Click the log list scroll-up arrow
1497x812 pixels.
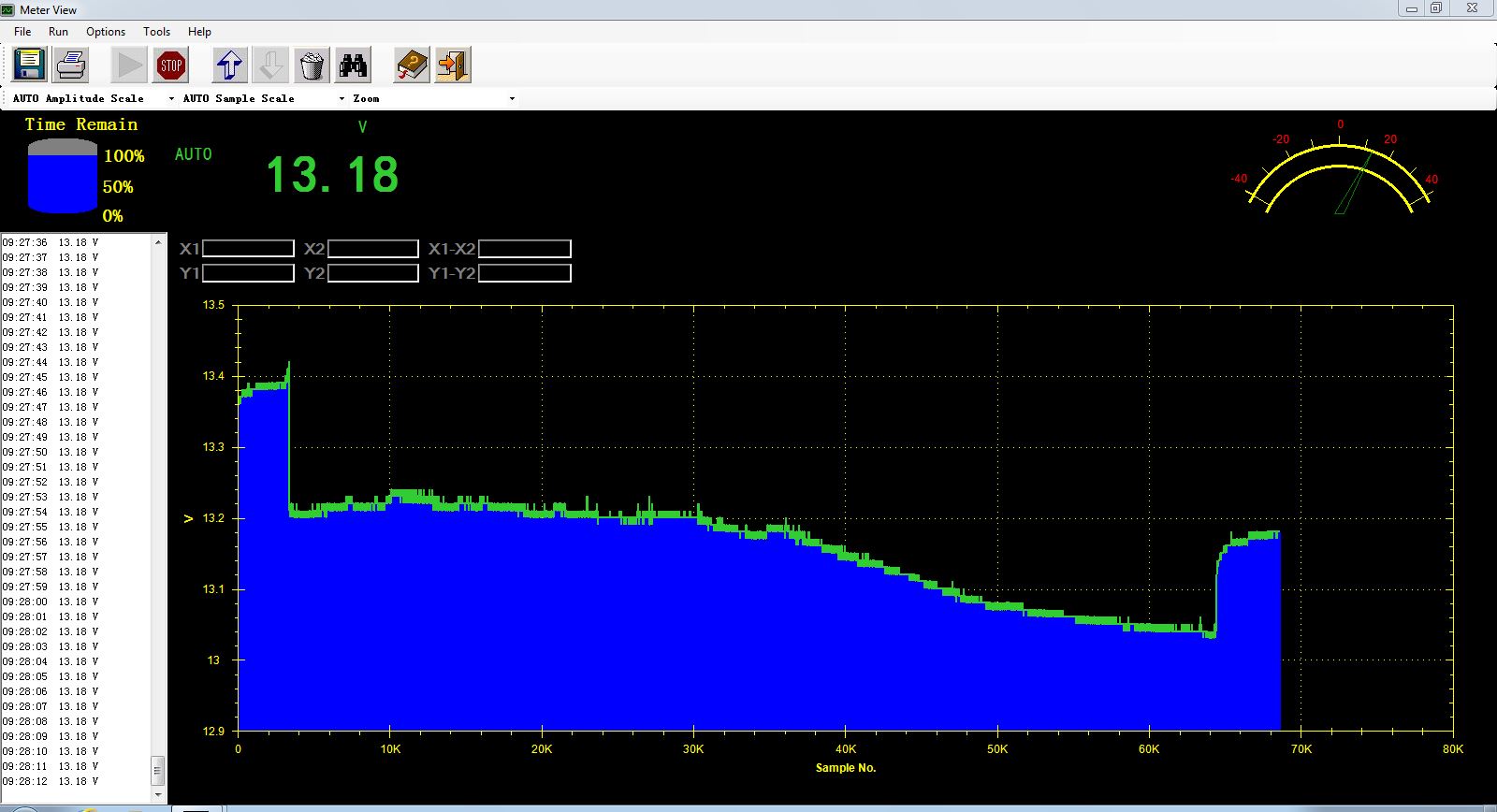point(157,242)
